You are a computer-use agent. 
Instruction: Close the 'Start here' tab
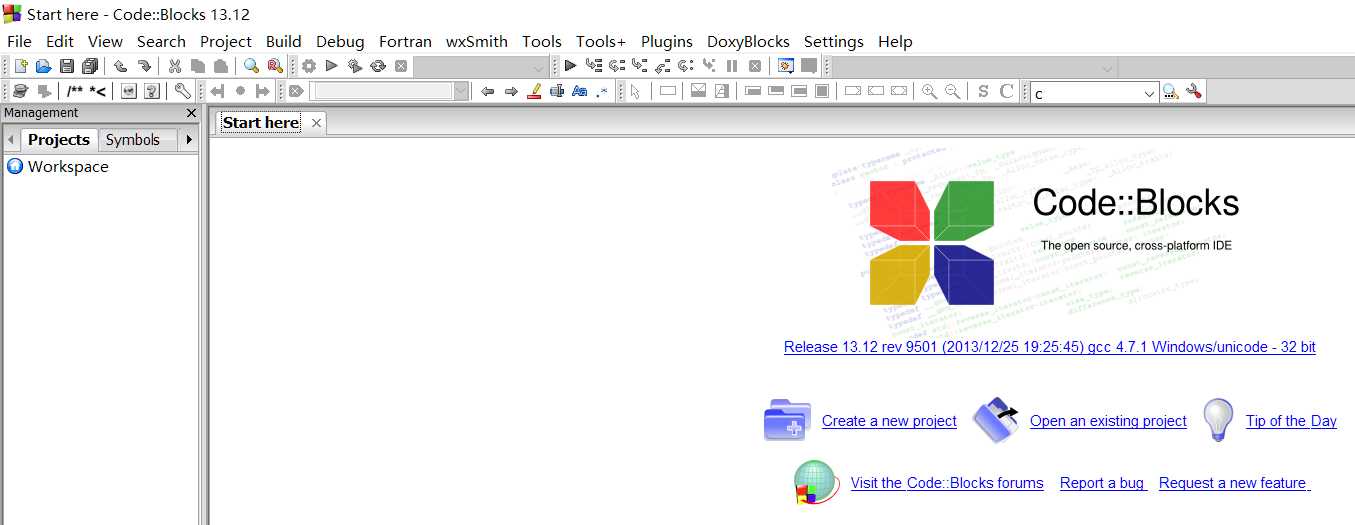pos(316,122)
